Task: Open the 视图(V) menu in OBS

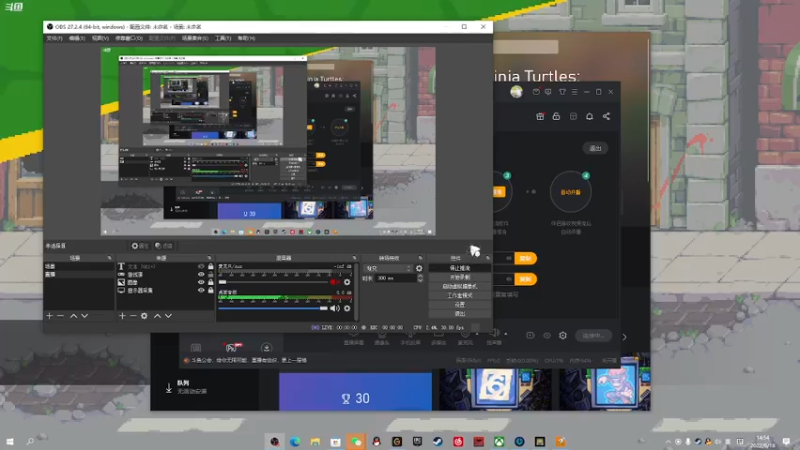Action: (100, 38)
